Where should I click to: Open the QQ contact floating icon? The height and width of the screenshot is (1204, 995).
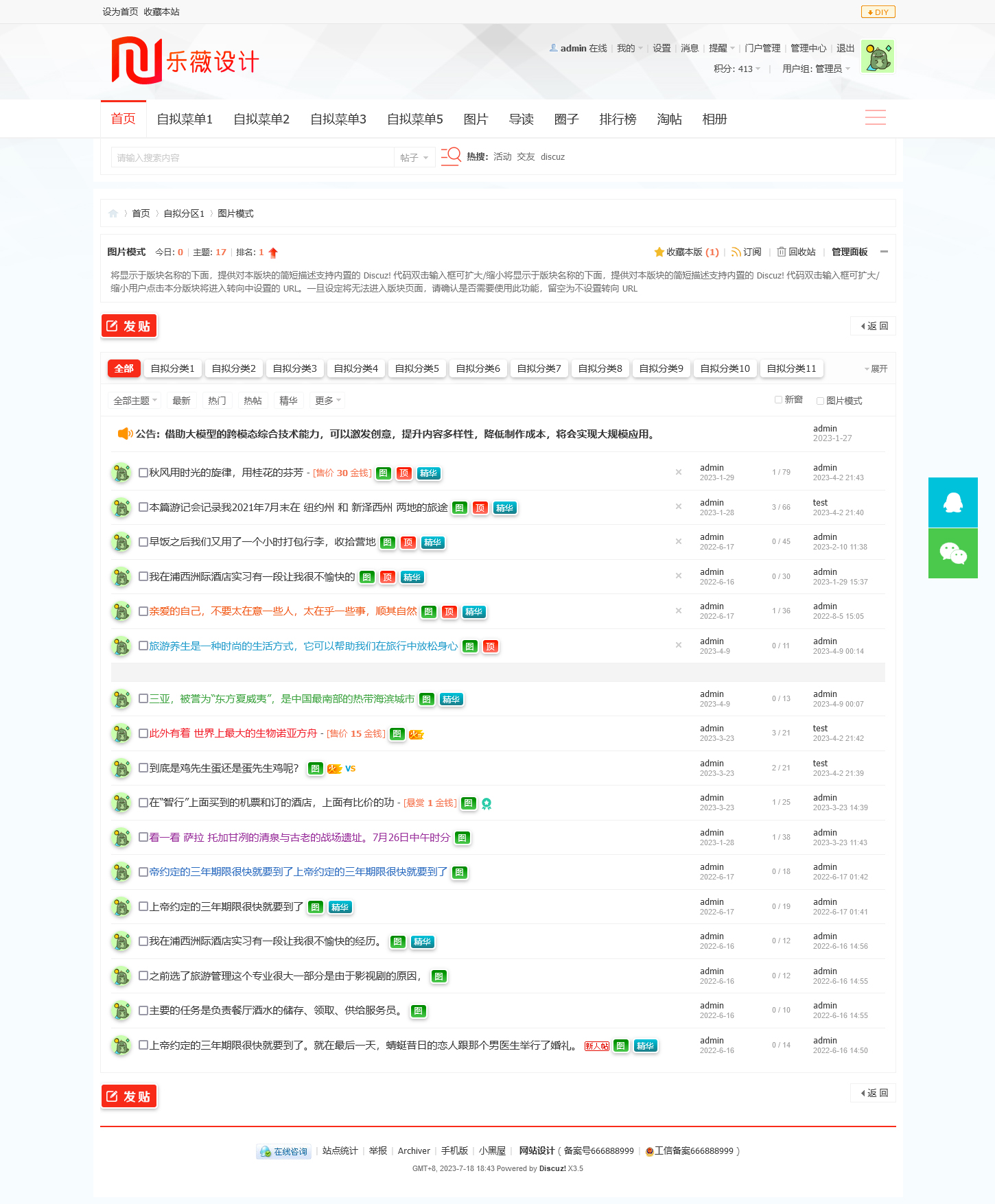tap(952, 502)
